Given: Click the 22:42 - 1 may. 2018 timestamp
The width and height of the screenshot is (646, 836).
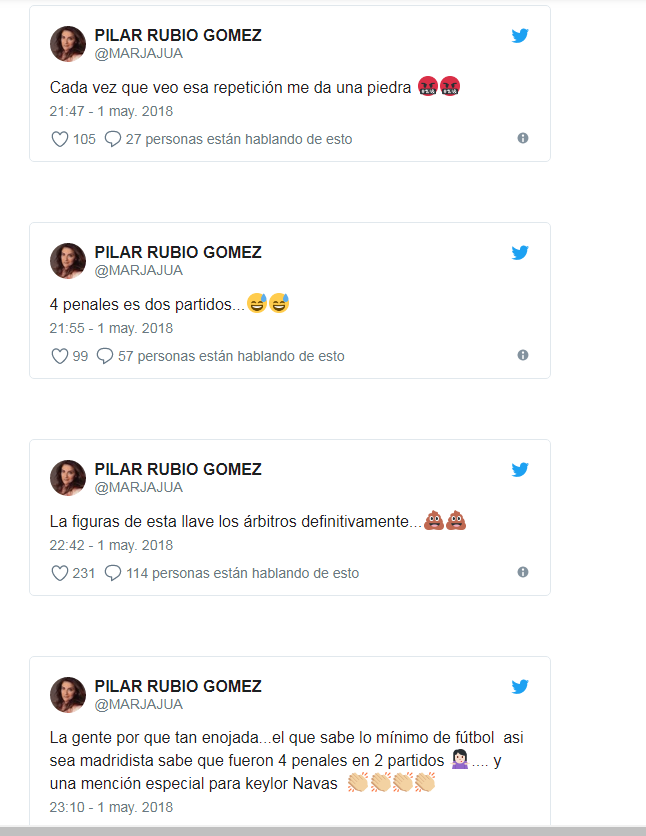Looking at the screenshot, I should tap(111, 545).
